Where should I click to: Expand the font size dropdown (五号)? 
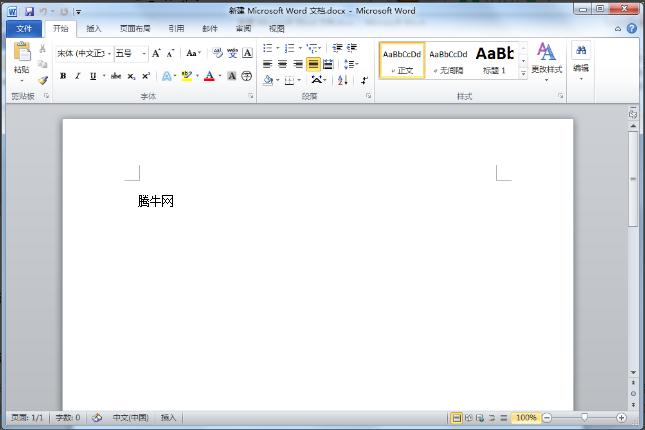pyautogui.click(x=144, y=53)
